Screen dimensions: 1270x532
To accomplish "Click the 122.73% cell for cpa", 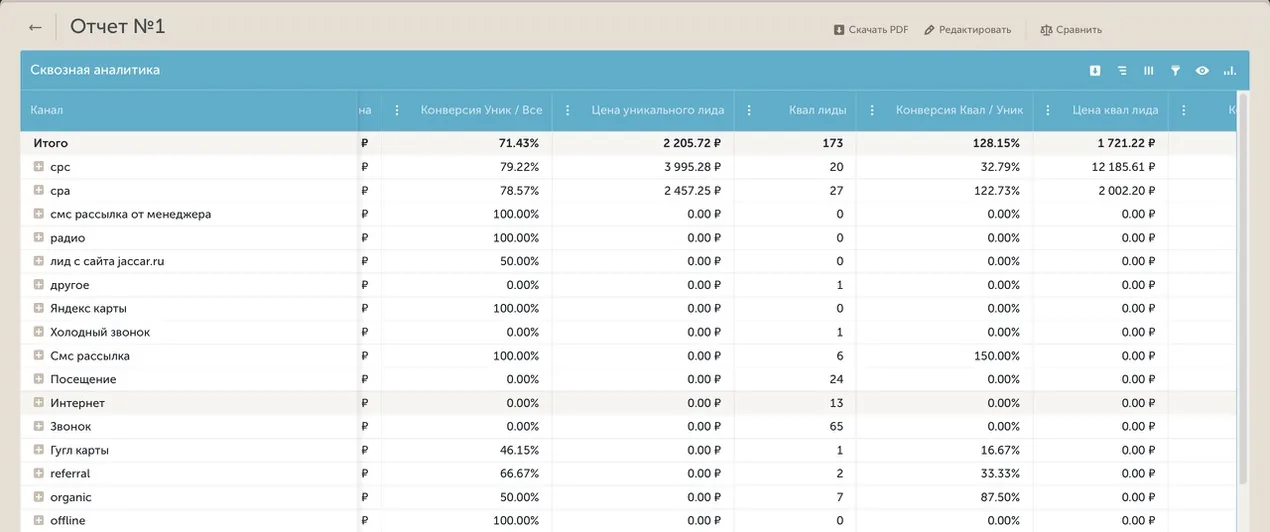I will pyautogui.click(x=999, y=190).
